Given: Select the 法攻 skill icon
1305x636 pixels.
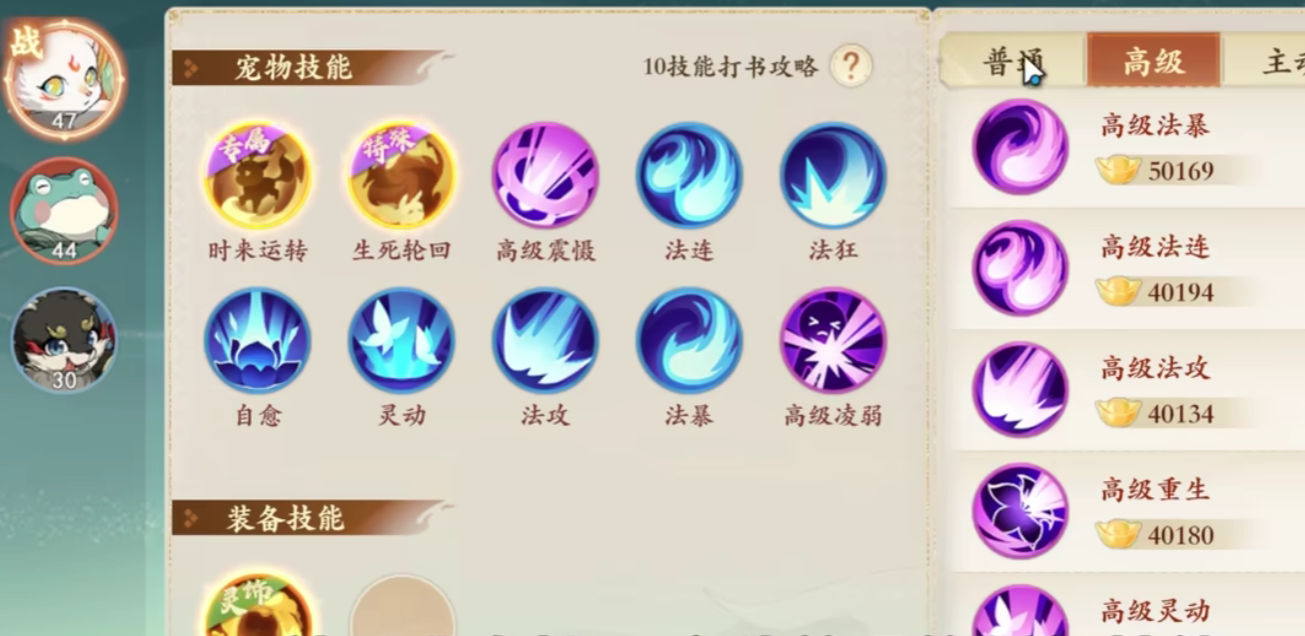Looking at the screenshot, I should [545, 341].
